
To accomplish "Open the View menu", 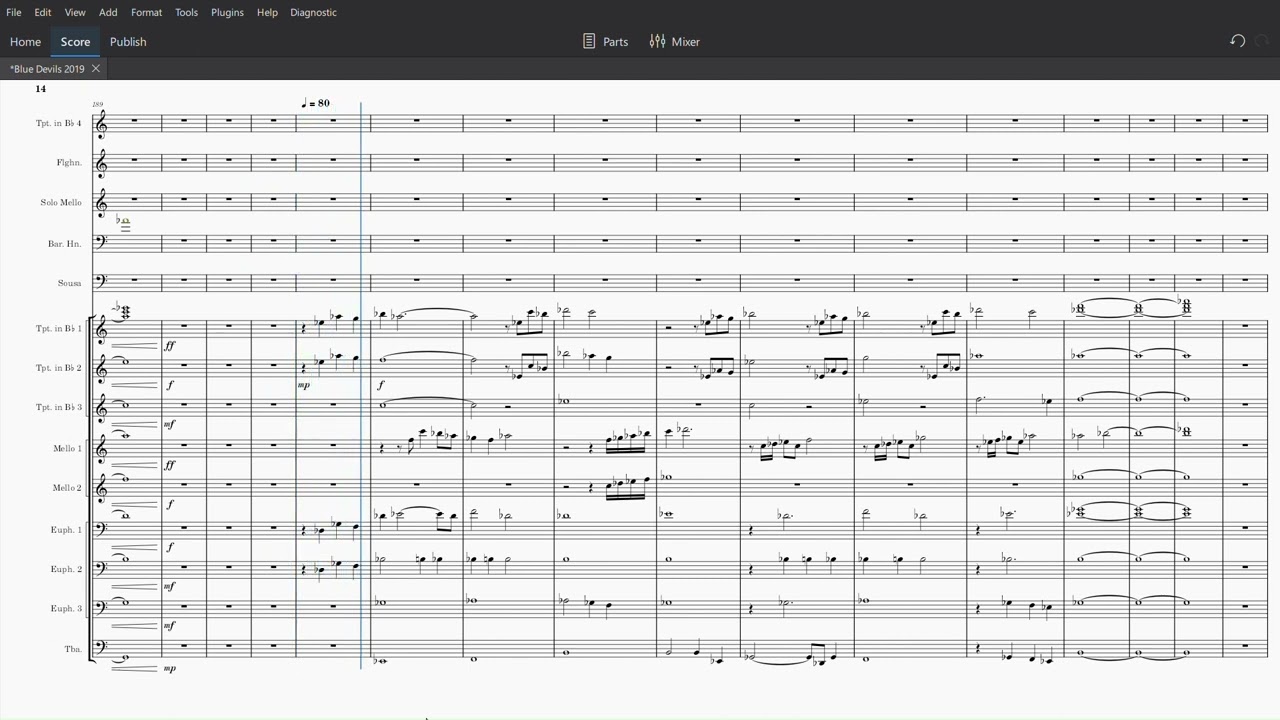I will pyautogui.click(x=75, y=12).
